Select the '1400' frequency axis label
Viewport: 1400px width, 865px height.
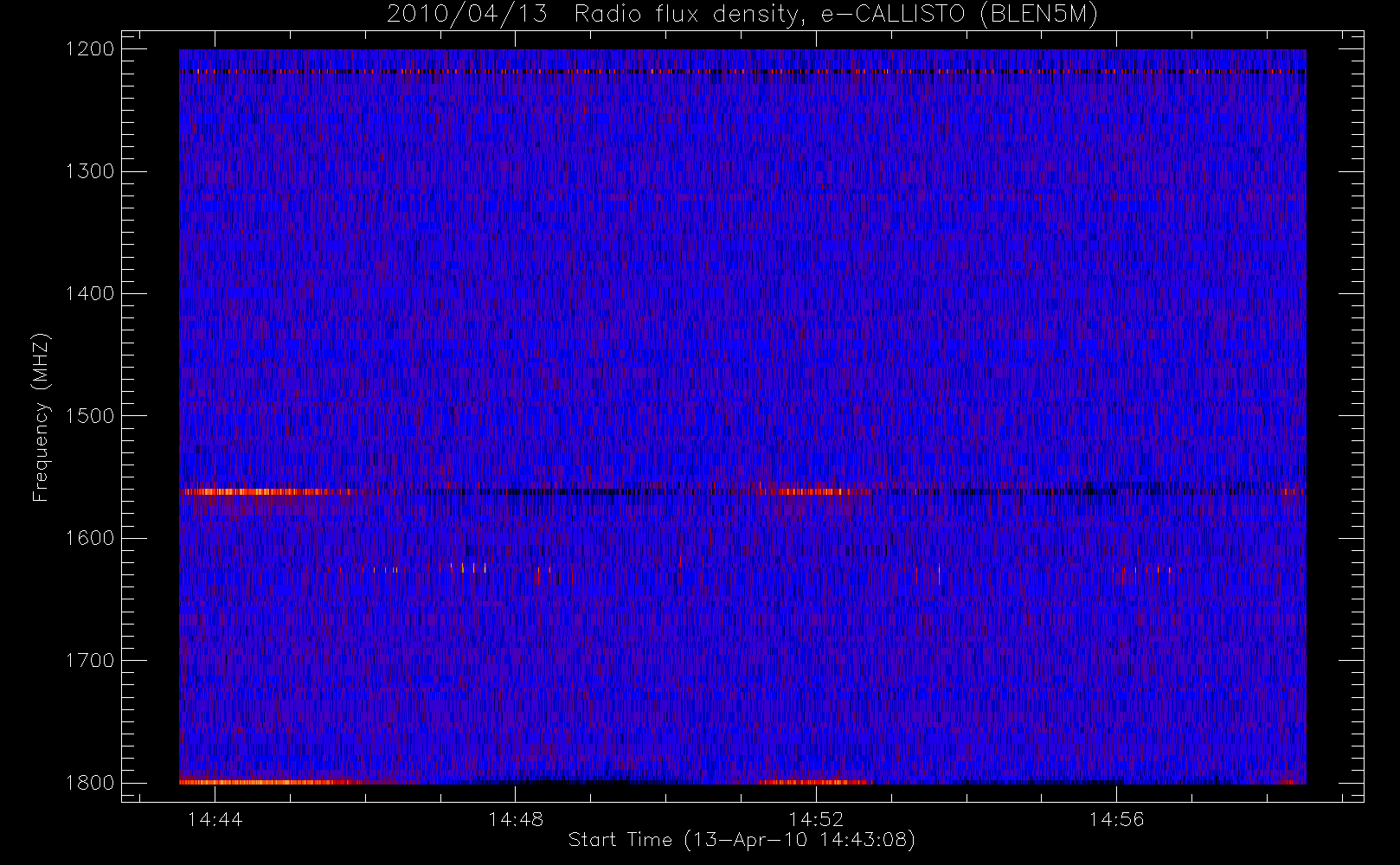click(x=91, y=293)
